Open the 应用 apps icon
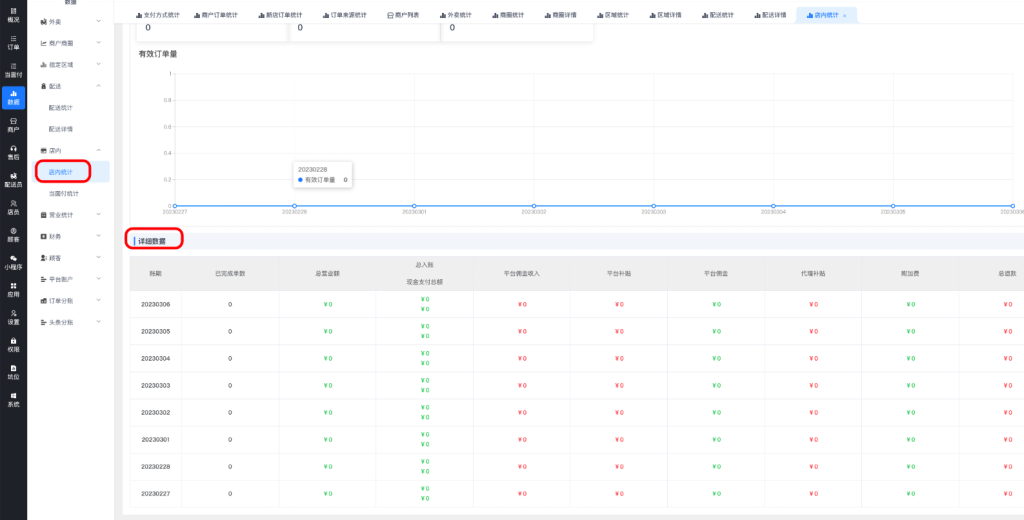The image size is (1024, 520). [13, 290]
